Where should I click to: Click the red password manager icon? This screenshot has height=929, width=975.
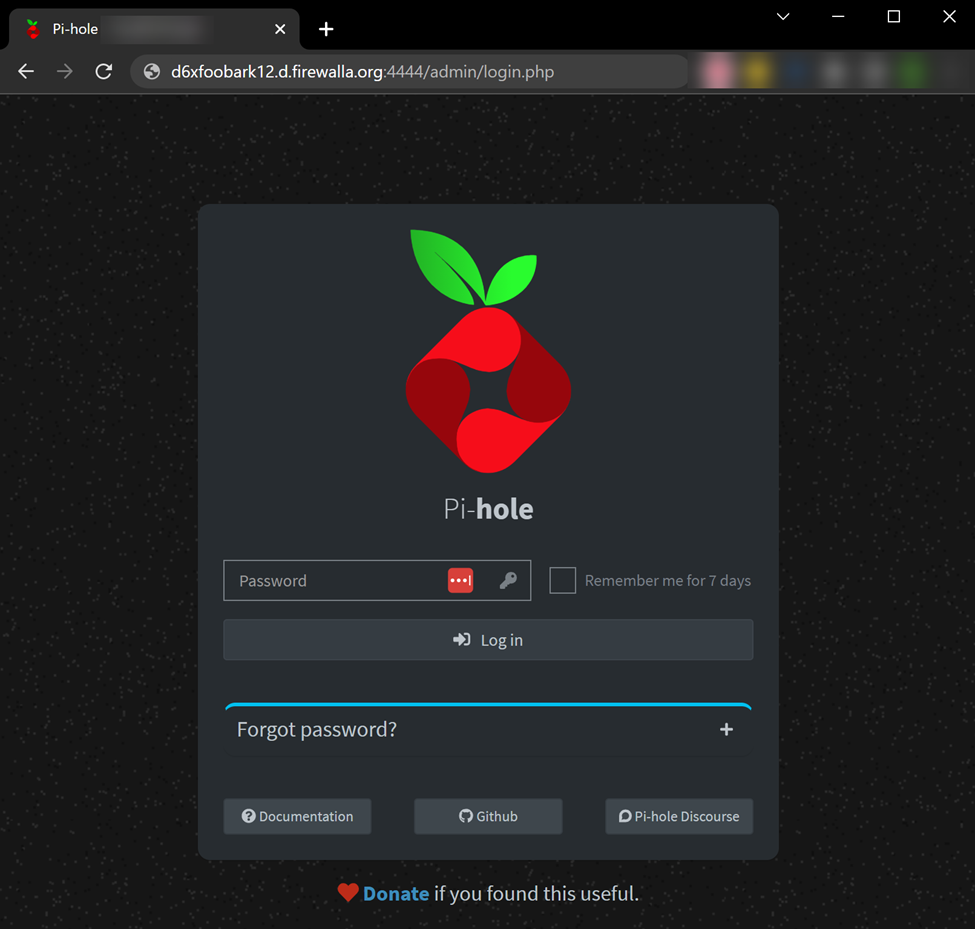(x=460, y=581)
